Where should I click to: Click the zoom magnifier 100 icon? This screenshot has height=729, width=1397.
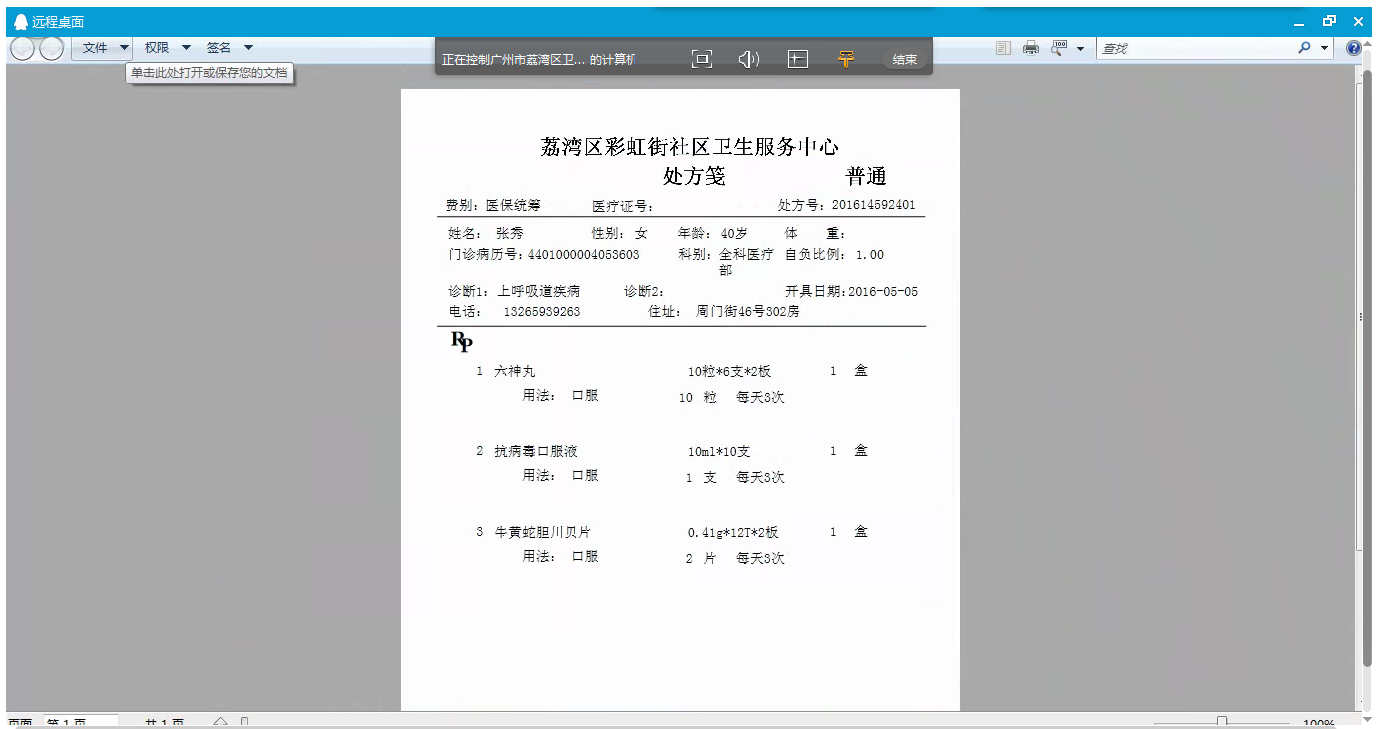1059,48
